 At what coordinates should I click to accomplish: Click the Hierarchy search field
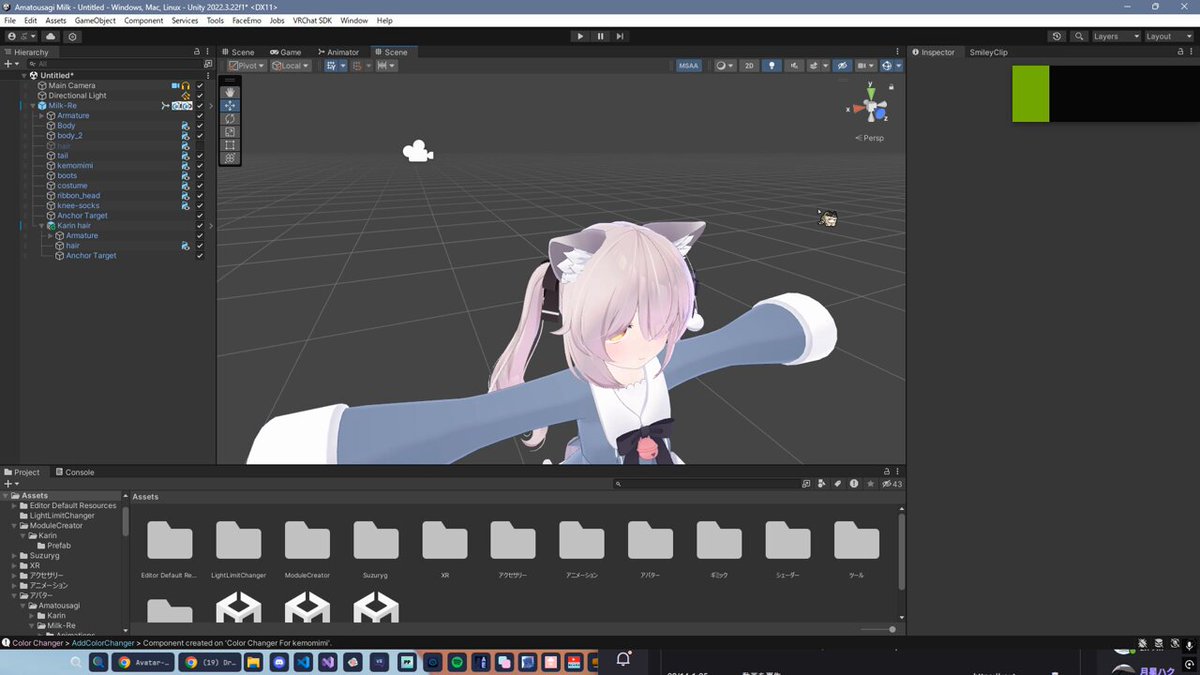point(115,64)
